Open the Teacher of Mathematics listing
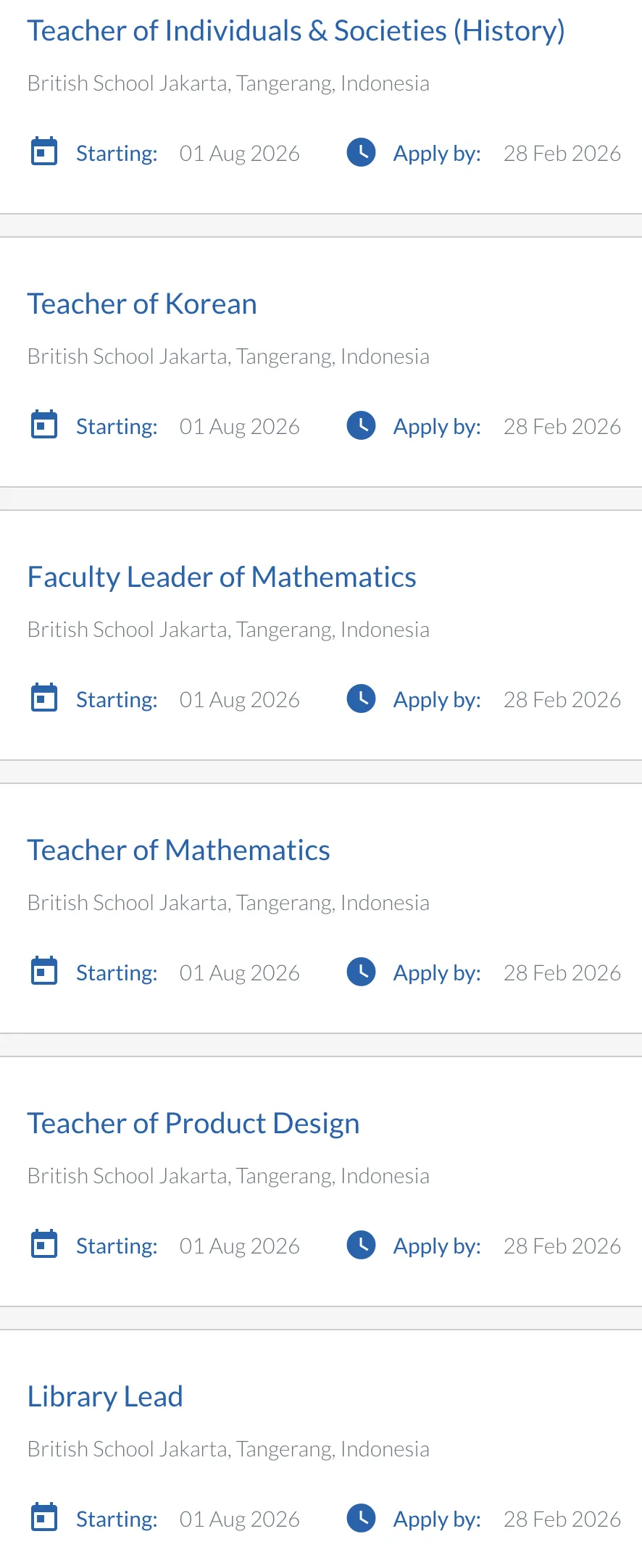Image resolution: width=642 pixels, height=1568 pixels. [x=178, y=851]
